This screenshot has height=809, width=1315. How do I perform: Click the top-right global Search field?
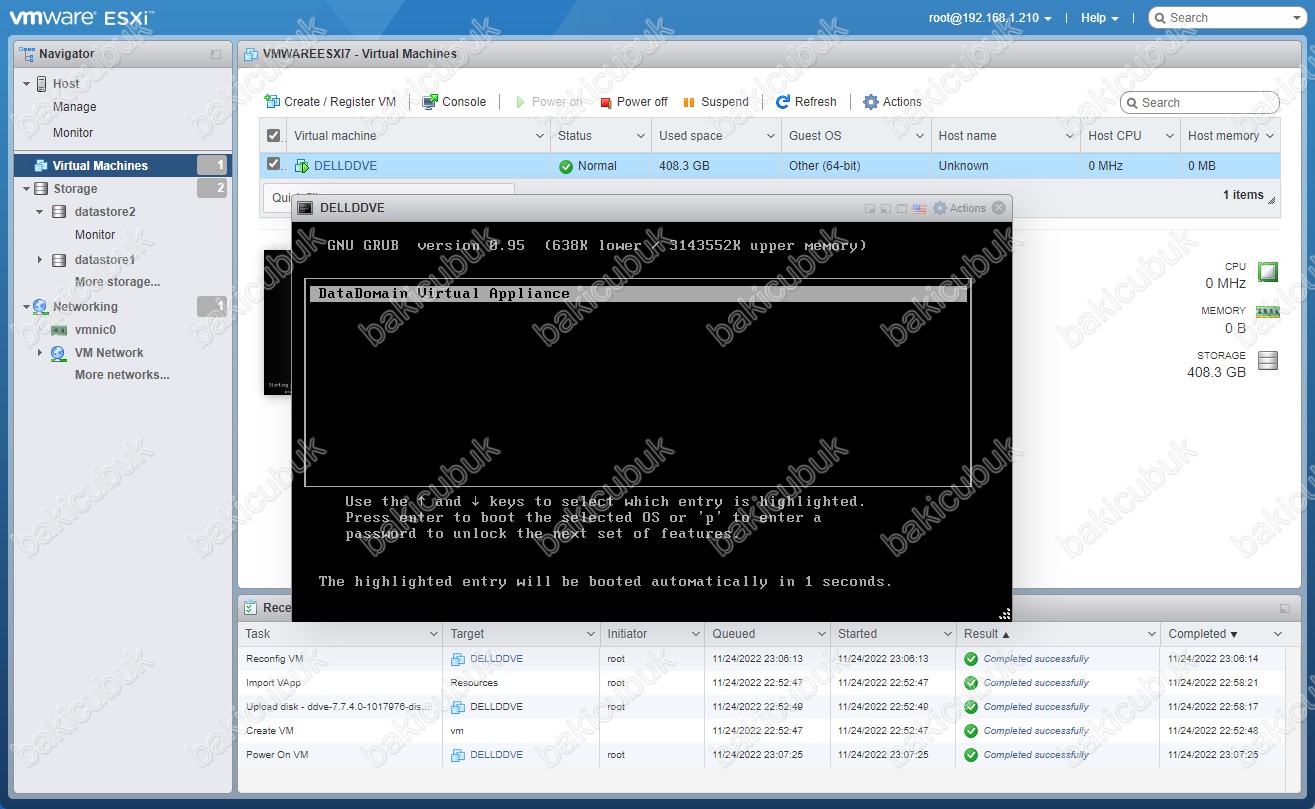pos(1229,18)
